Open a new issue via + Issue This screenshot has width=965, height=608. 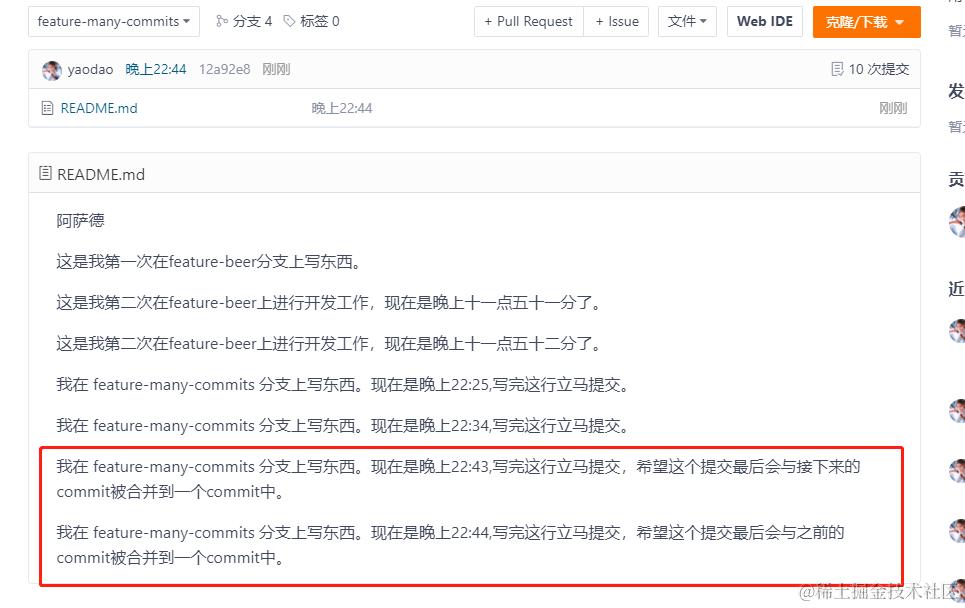tap(616, 21)
